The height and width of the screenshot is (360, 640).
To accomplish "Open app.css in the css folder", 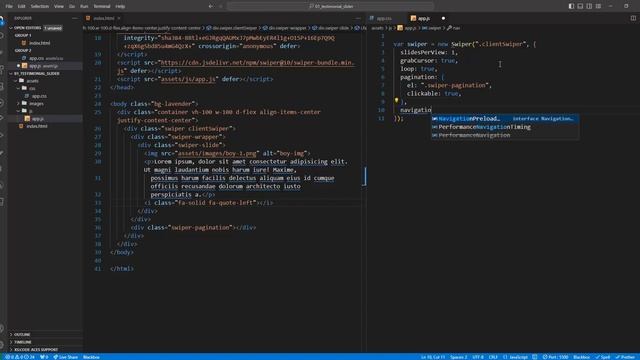I will click(x=39, y=96).
